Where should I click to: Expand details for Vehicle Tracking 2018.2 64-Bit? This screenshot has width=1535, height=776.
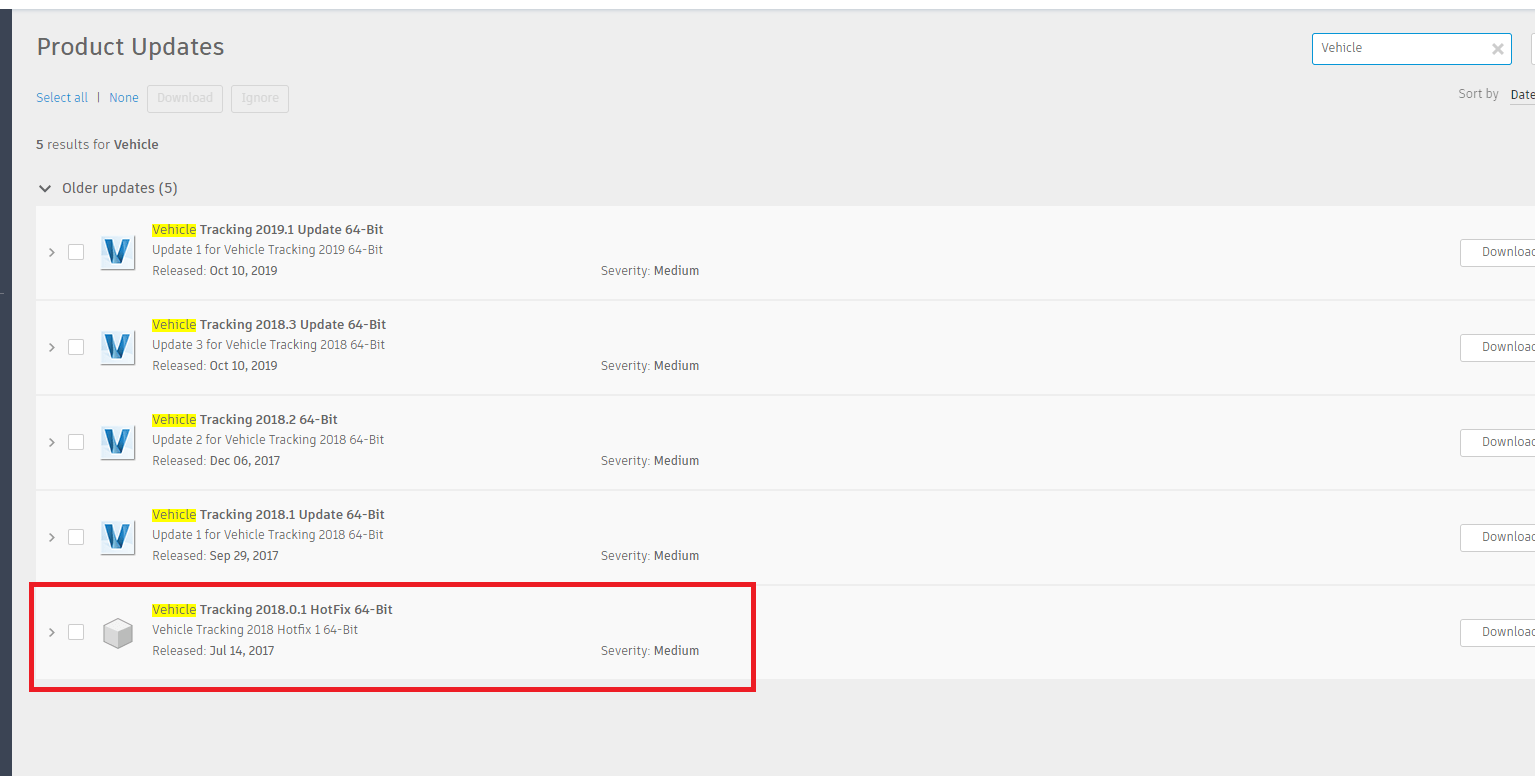[51, 442]
